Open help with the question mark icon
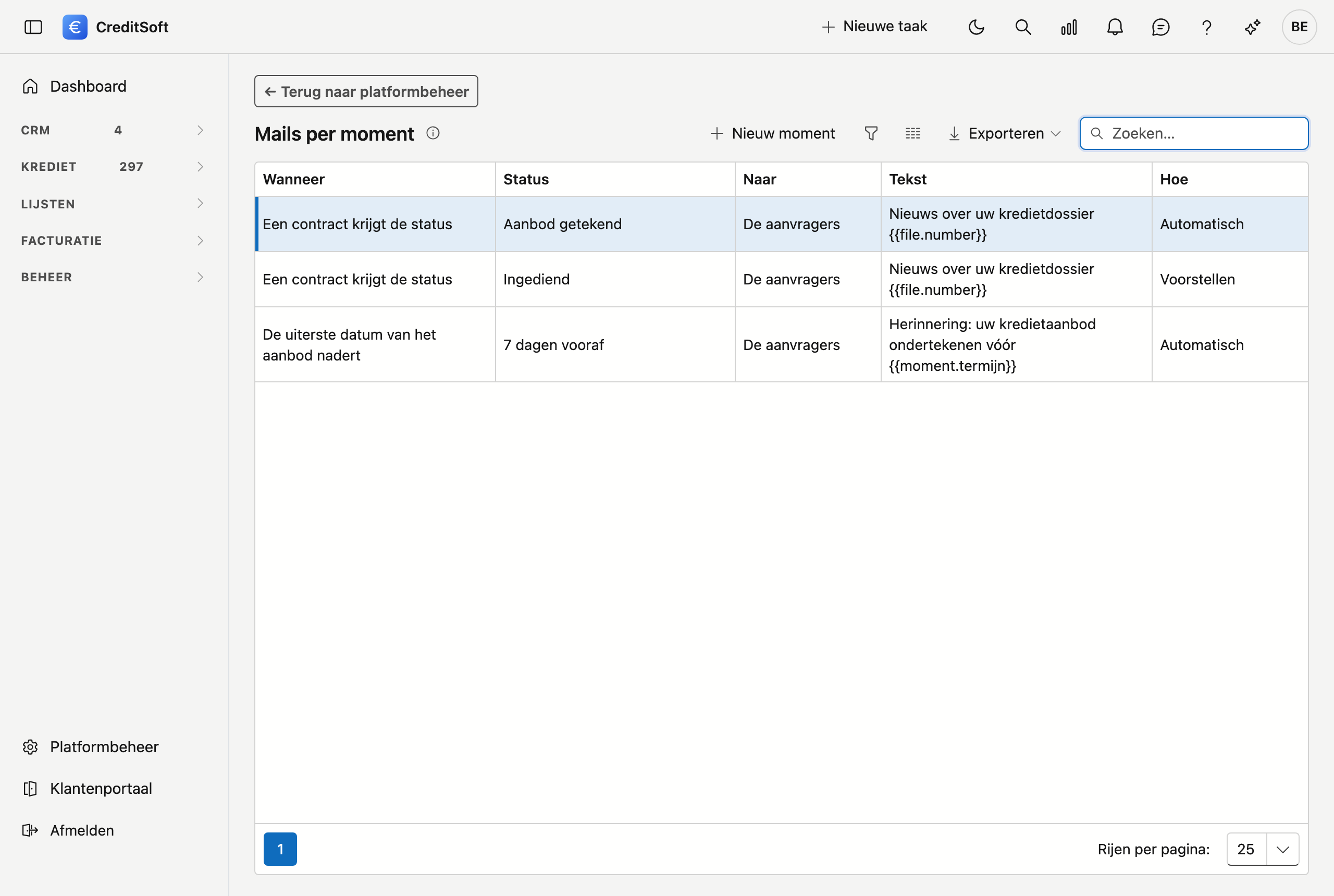The height and width of the screenshot is (896, 1334). (x=1206, y=27)
